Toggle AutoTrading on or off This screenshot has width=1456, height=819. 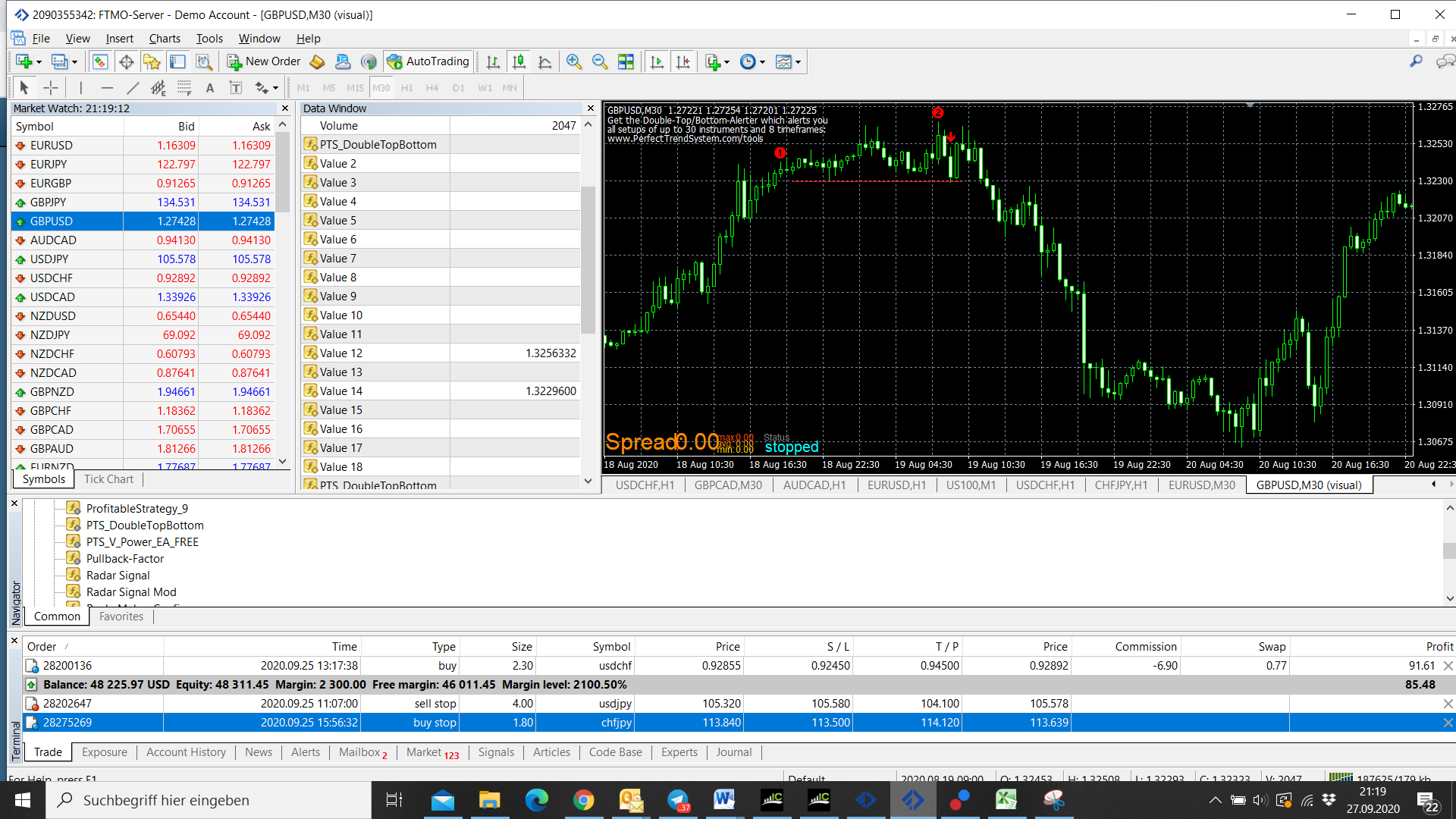[428, 62]
